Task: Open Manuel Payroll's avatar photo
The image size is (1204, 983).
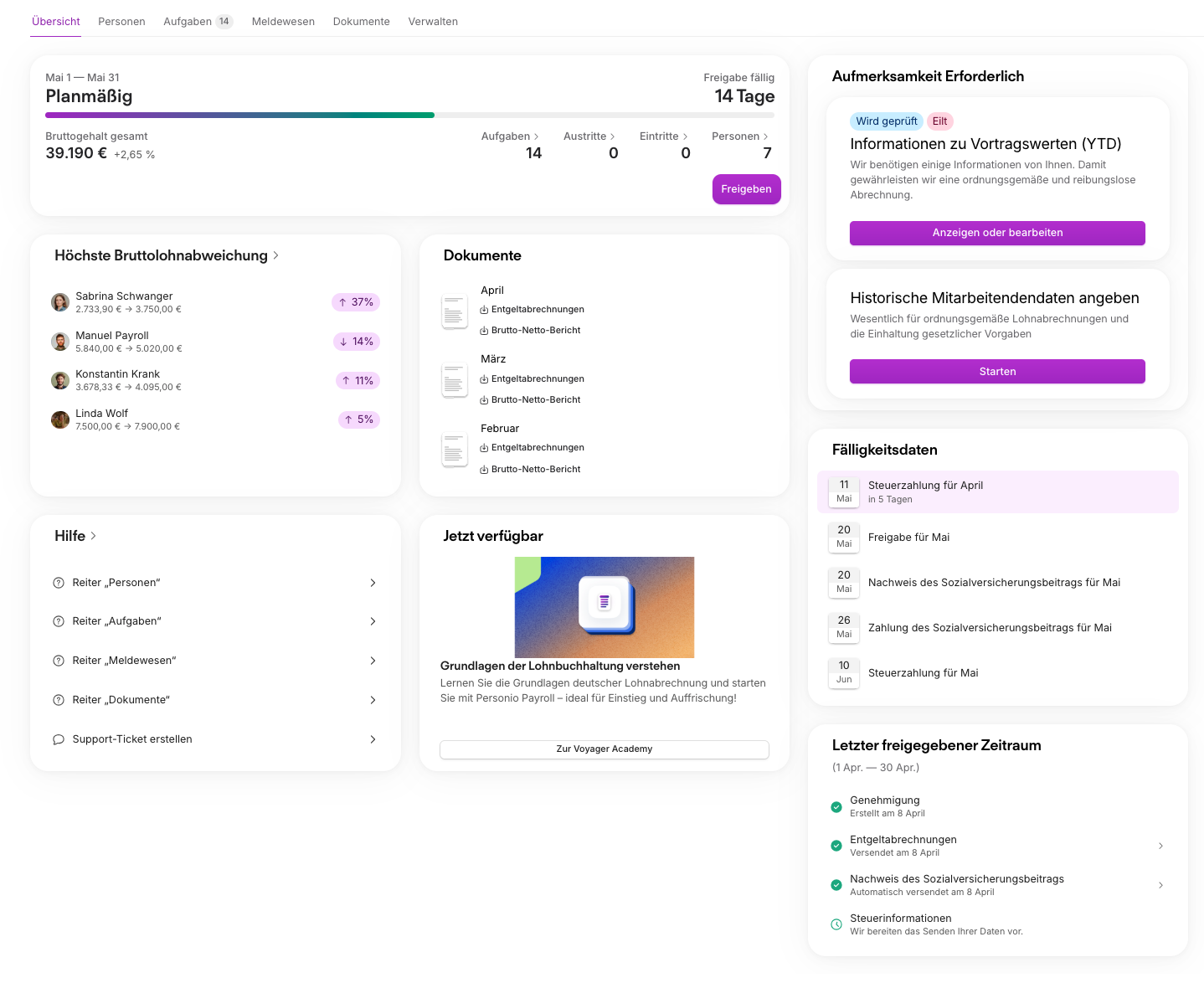Action: 60,342
